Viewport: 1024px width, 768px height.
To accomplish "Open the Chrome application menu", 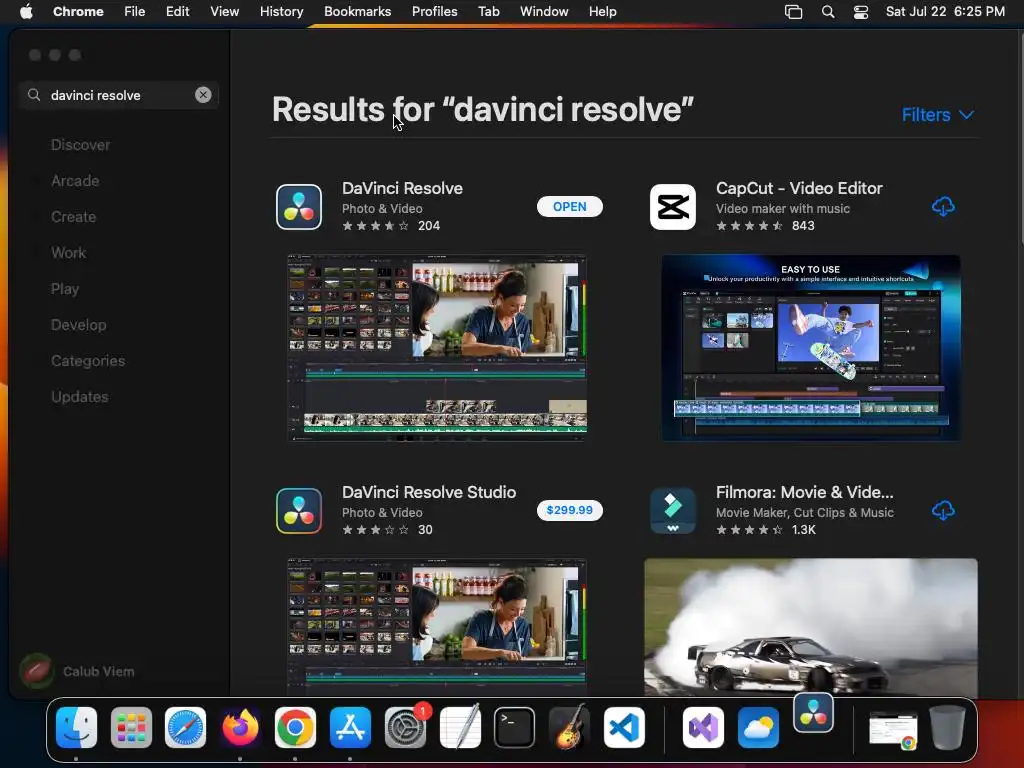I will tap(78, 12).
